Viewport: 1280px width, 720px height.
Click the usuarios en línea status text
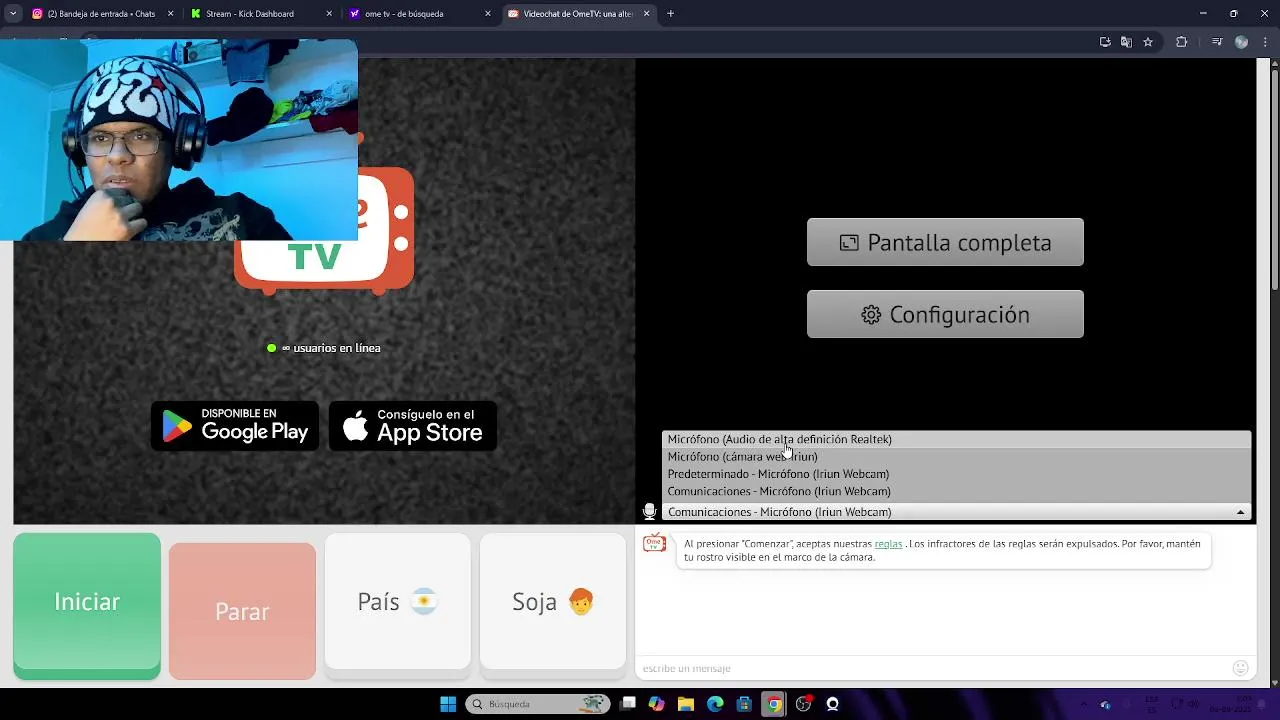pos(331,348)
